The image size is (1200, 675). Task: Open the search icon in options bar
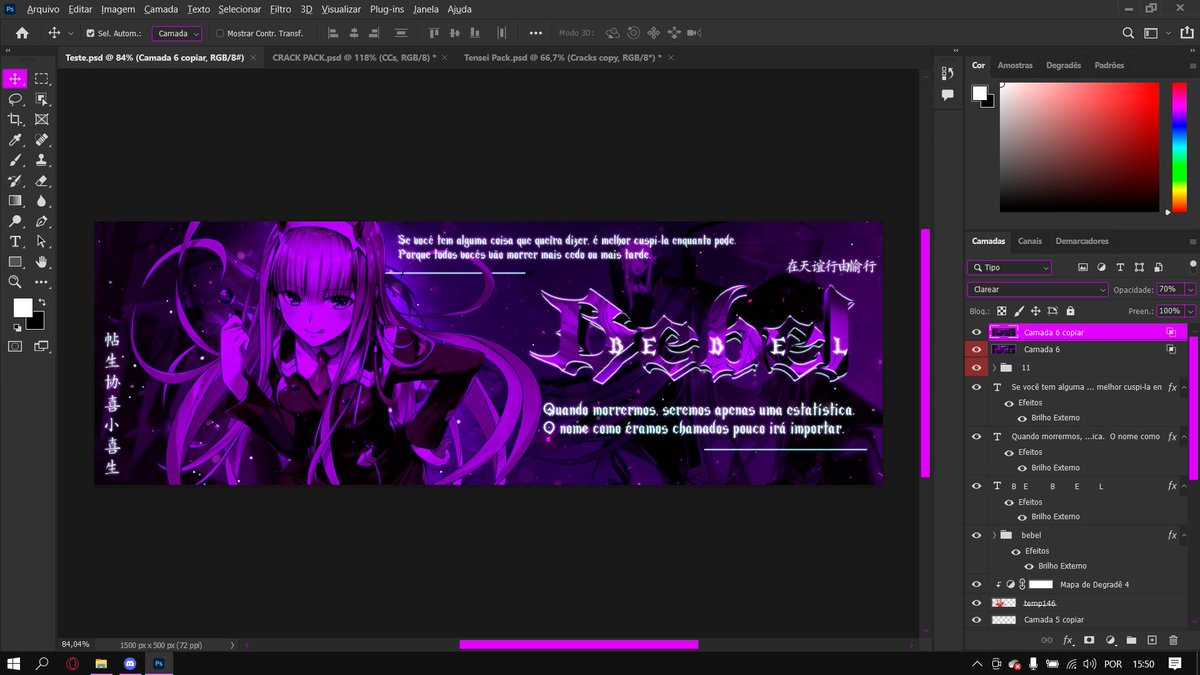(x=1128, y=33)
